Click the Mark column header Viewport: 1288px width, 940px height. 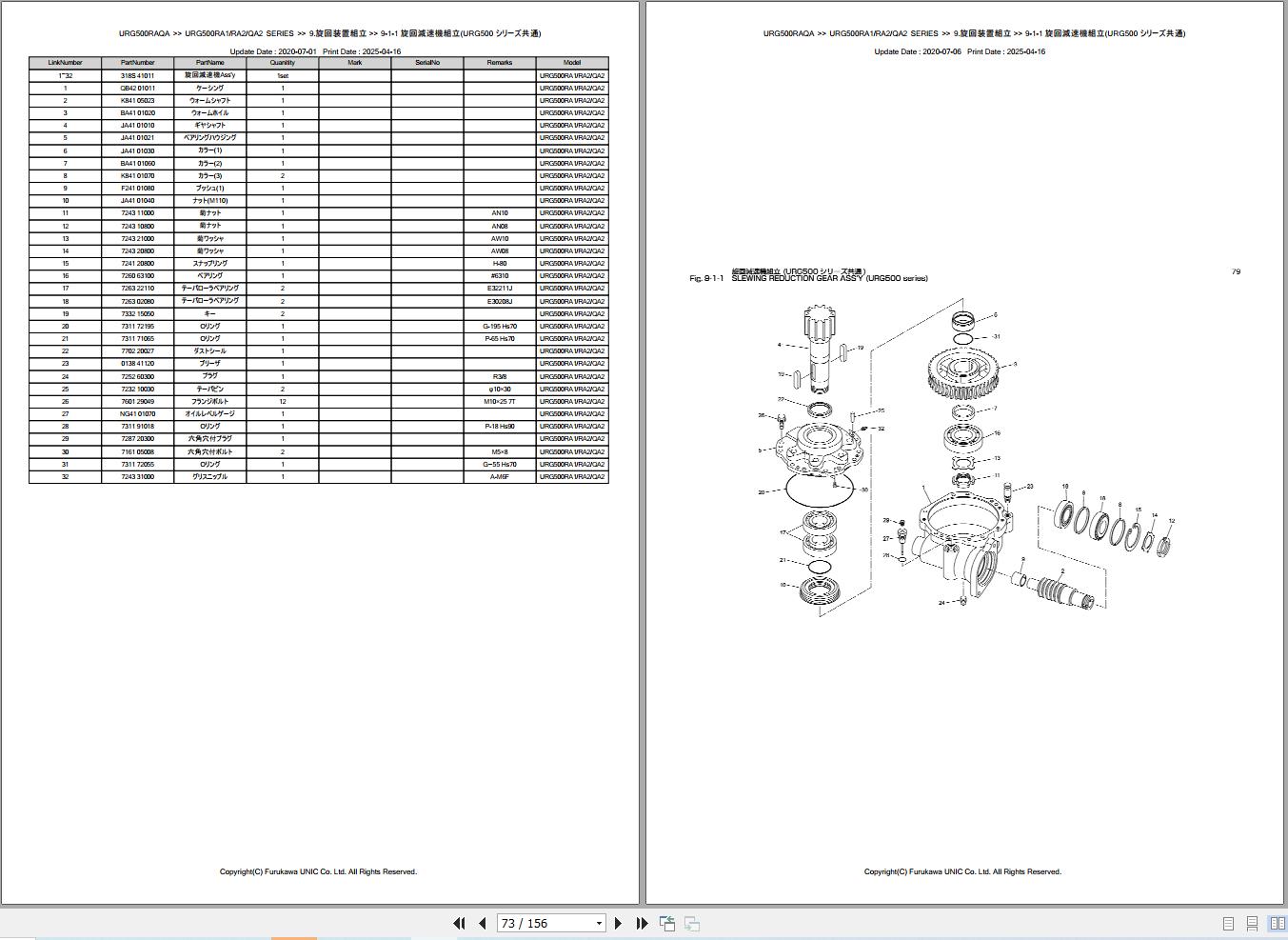[x=355, y=63]
